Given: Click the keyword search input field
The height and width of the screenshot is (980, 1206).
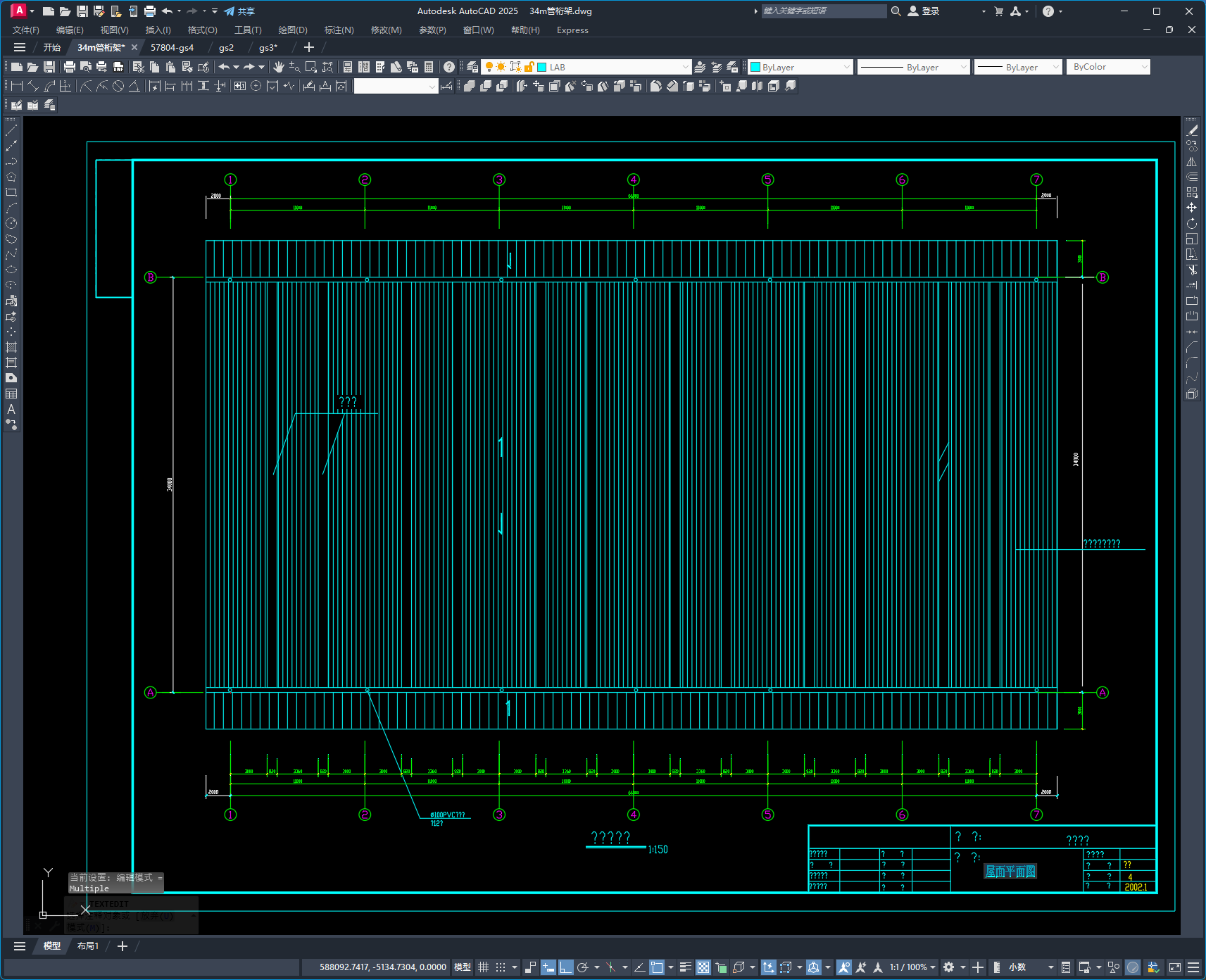Looking at the screenshot, I should pos(824,11).
